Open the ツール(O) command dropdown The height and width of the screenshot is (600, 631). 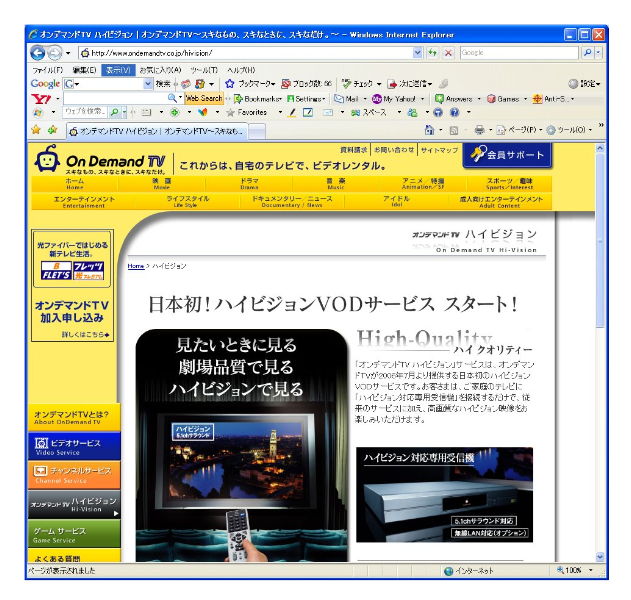(569, 130)
